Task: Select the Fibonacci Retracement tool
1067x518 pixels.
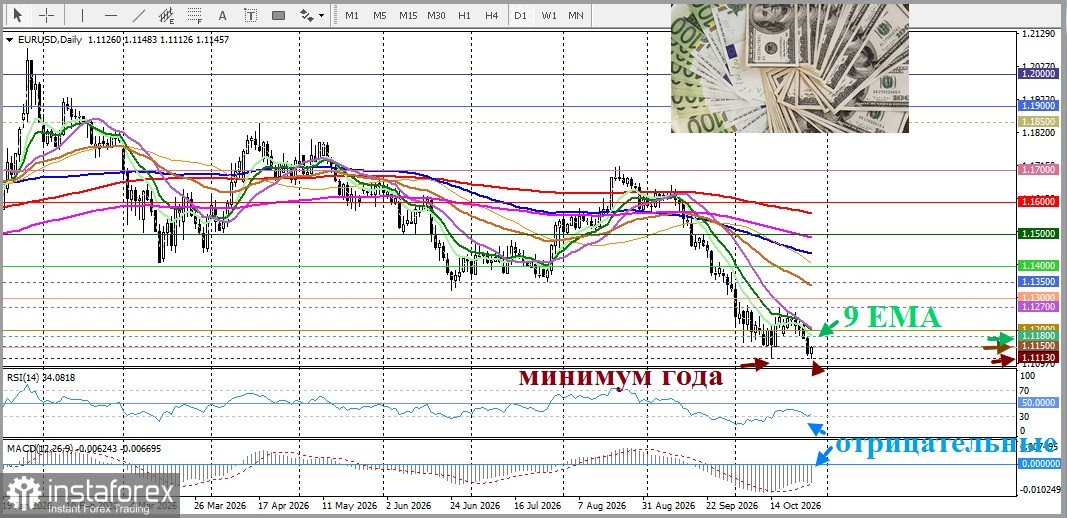Action: (x=195, y=14)
